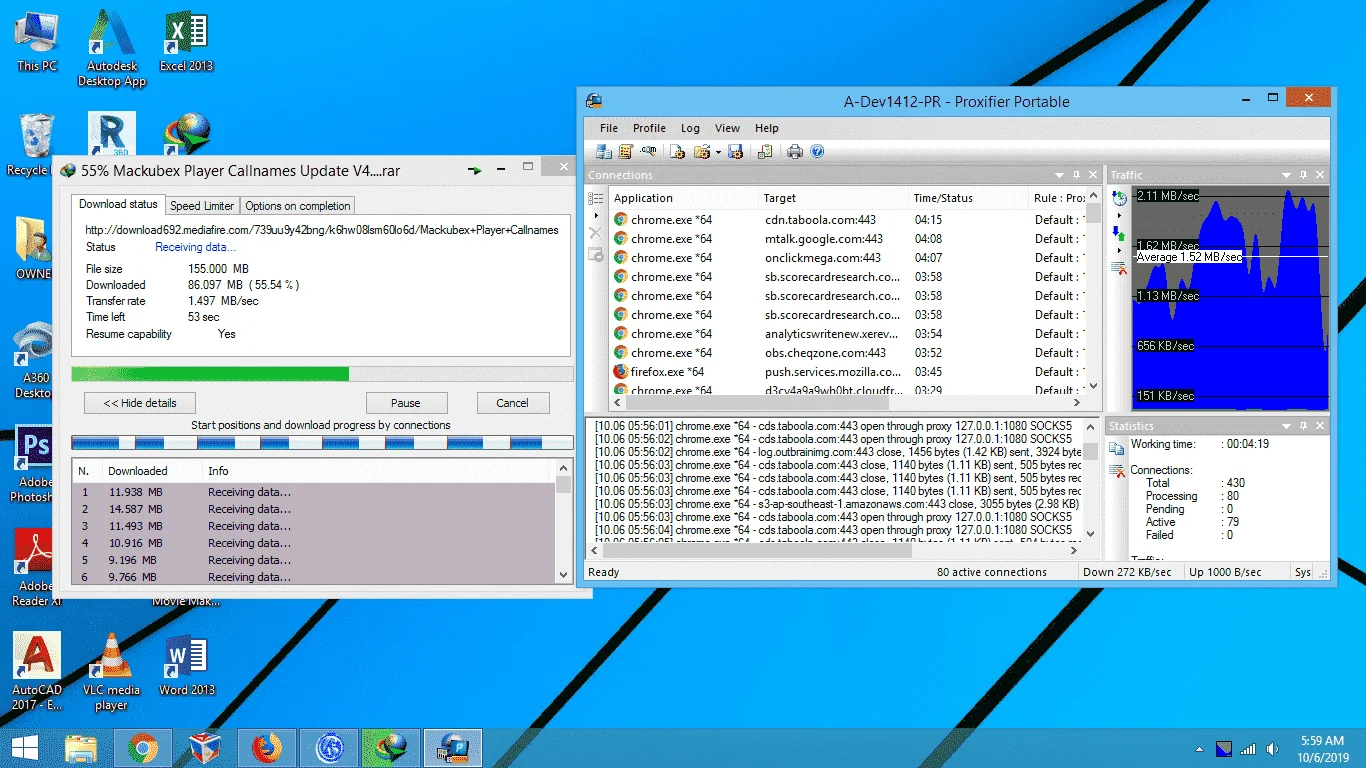Show hidden tray icons arrow
Image resolution: width=1366 pixels, height=768 pixels.
click(x=1199, y=749)
